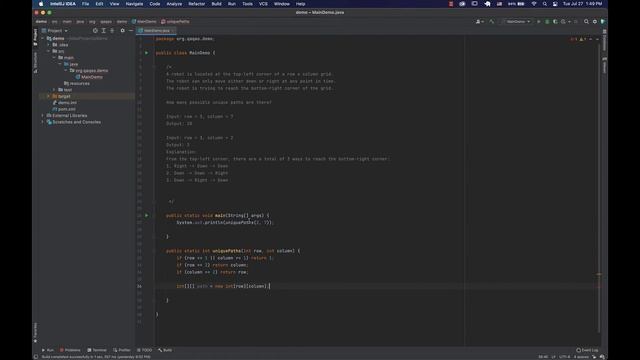Click the Stop toolbar icon
Viewport: 640px width, 360px height.
pyautogui.click(x=576, y=22)
